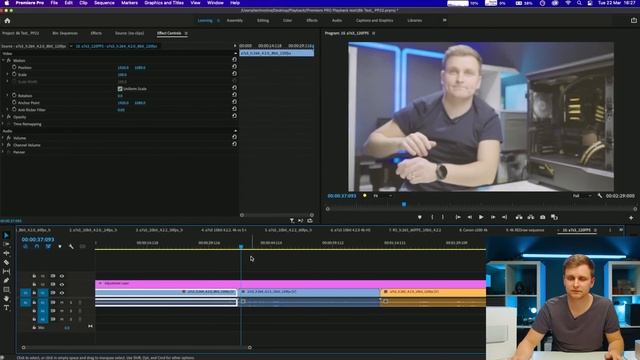This screenshot has width=640, height=360.
Task: Toggle Snap in the timeline
Action: pos(37,247)
